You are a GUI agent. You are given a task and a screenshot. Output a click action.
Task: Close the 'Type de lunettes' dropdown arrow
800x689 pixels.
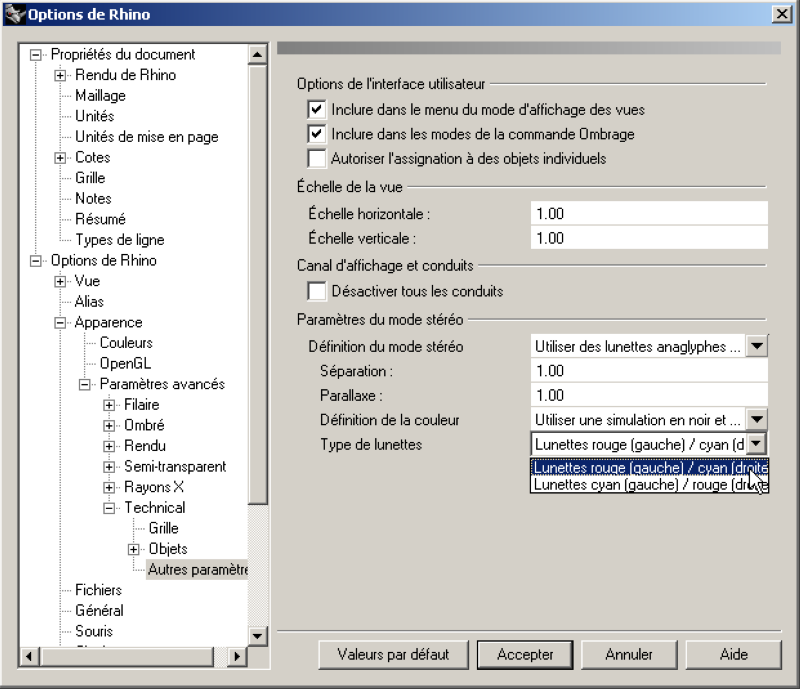coord(757,444)
